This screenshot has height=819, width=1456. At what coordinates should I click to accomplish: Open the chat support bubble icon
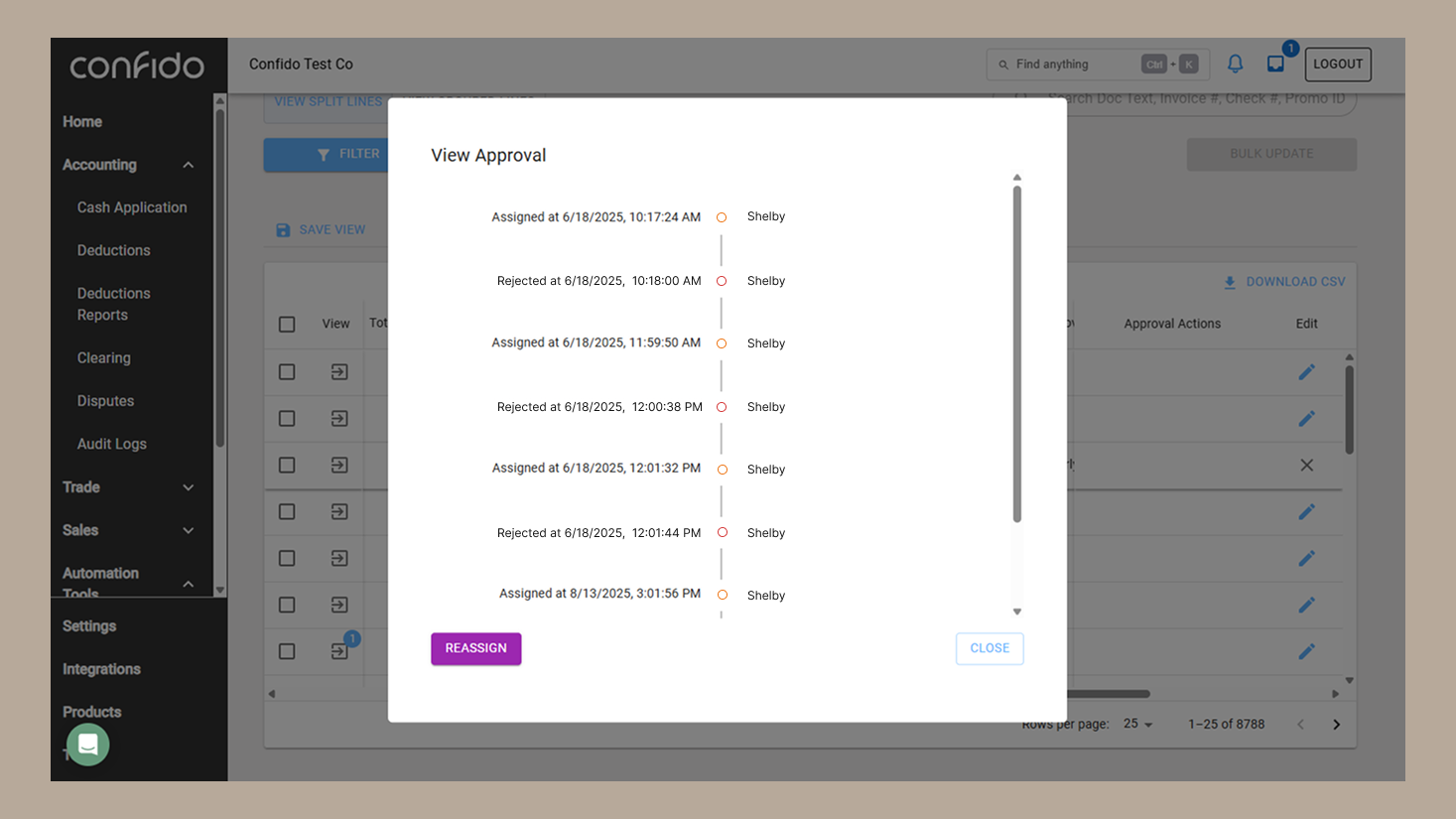[x=88, y=744]
